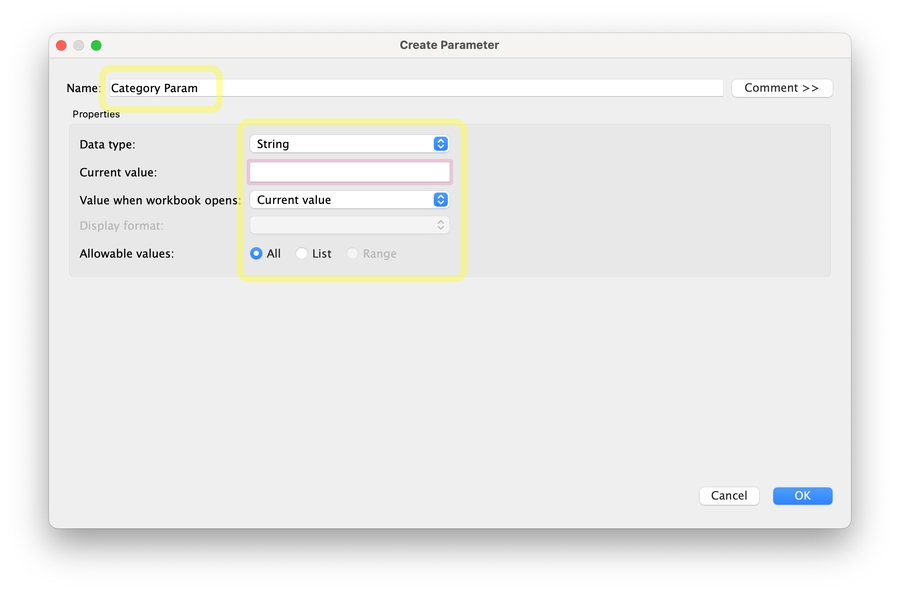
Task: Click the chevron icon on Value when workbook opens
Action: [x=440, y=199]
